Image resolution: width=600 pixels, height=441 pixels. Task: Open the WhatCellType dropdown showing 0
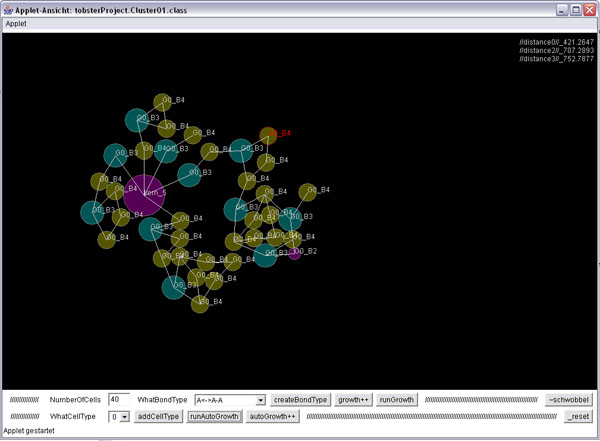[119, 417]
